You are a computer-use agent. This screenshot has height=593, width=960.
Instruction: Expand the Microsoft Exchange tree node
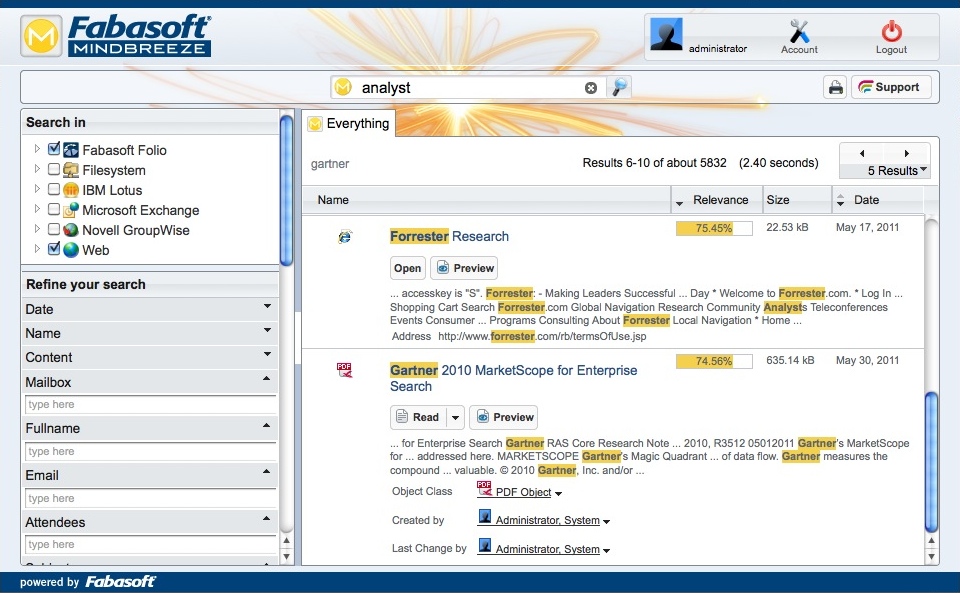[x=37, y=209]
